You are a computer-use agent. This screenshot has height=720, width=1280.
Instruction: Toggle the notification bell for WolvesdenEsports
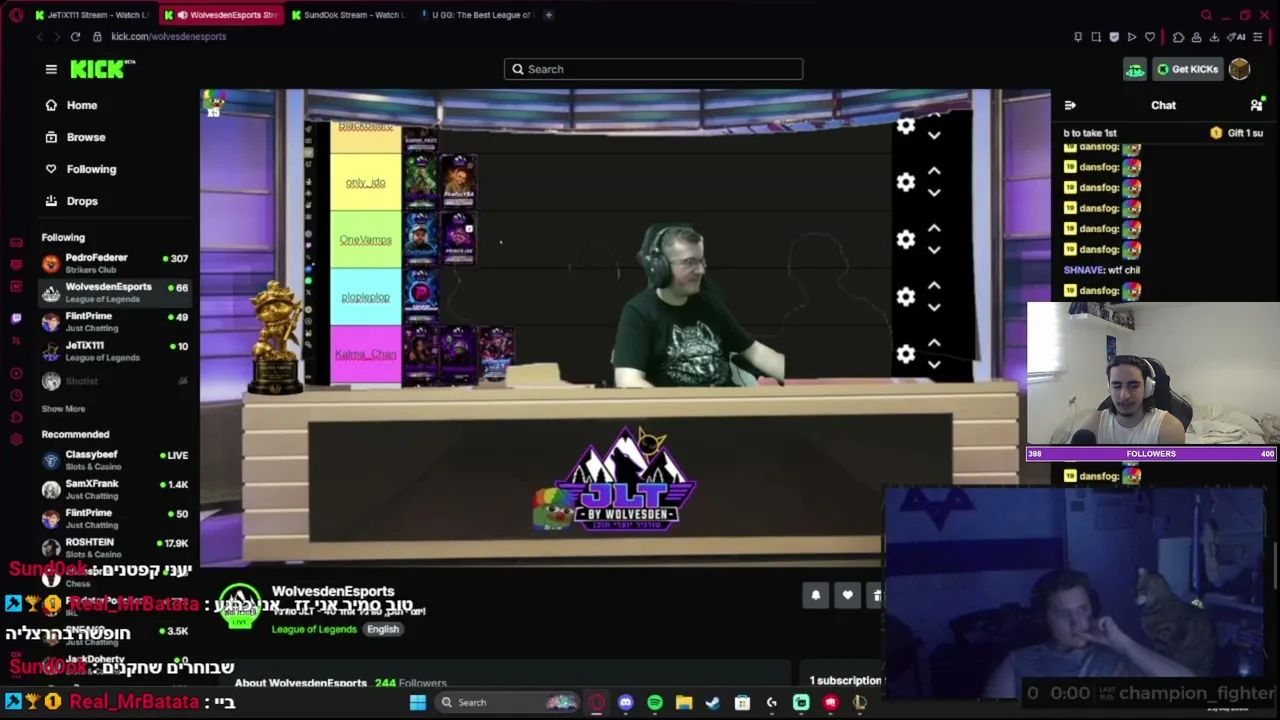(816, 595)
